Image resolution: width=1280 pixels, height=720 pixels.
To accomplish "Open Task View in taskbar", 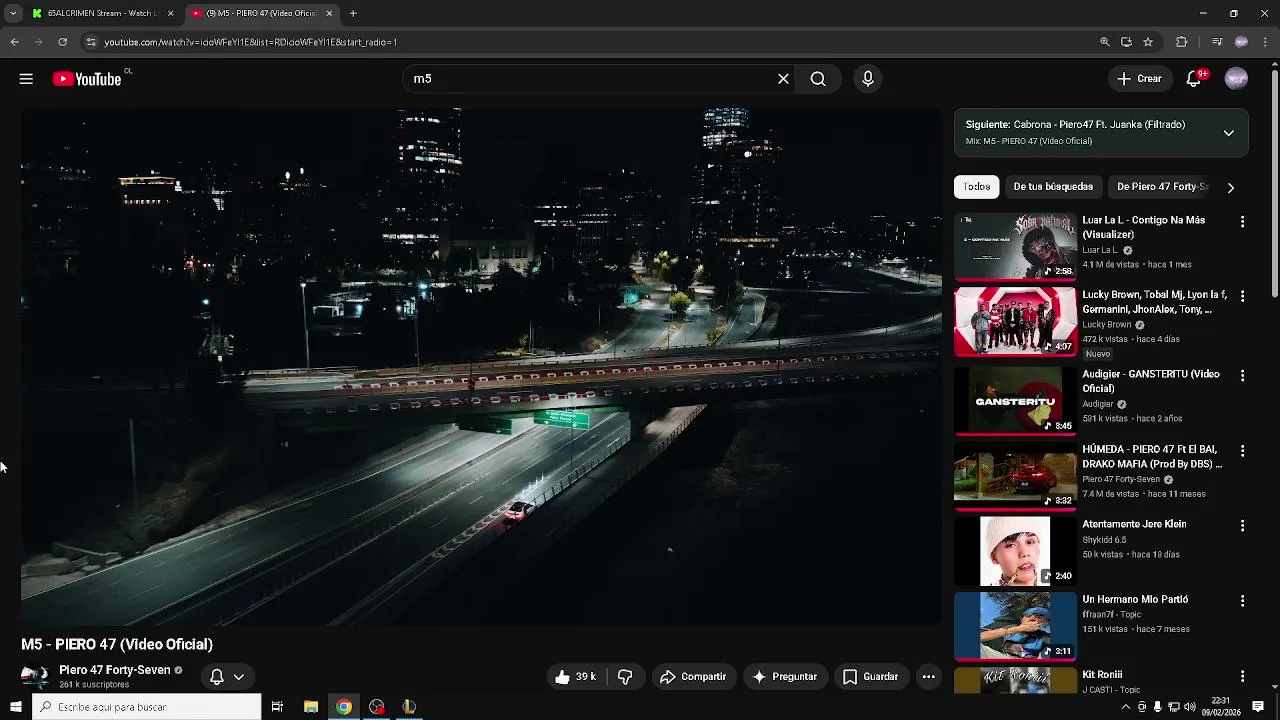I will coord(277,707).
